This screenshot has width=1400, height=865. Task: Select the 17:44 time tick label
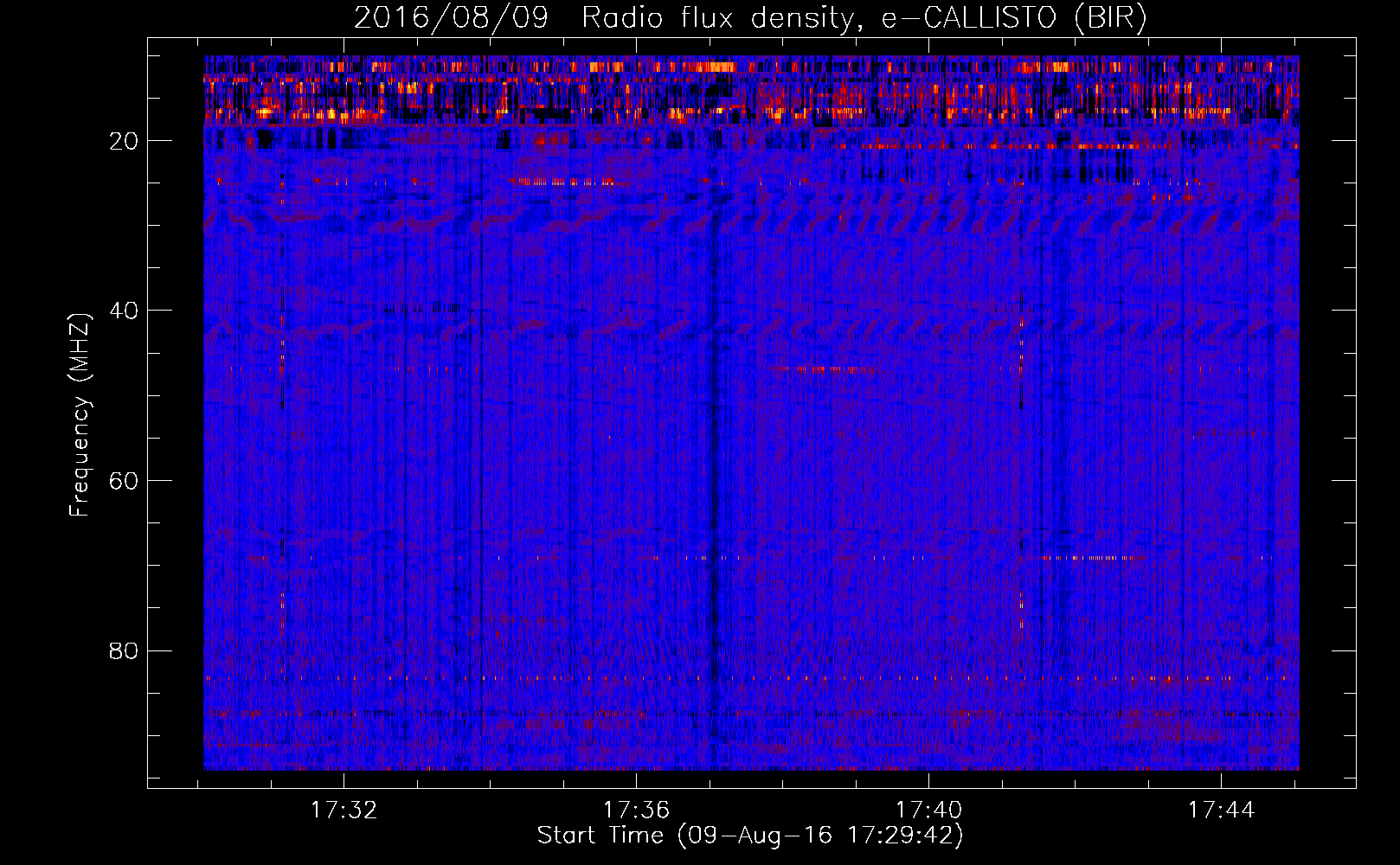coord(1221,810)
